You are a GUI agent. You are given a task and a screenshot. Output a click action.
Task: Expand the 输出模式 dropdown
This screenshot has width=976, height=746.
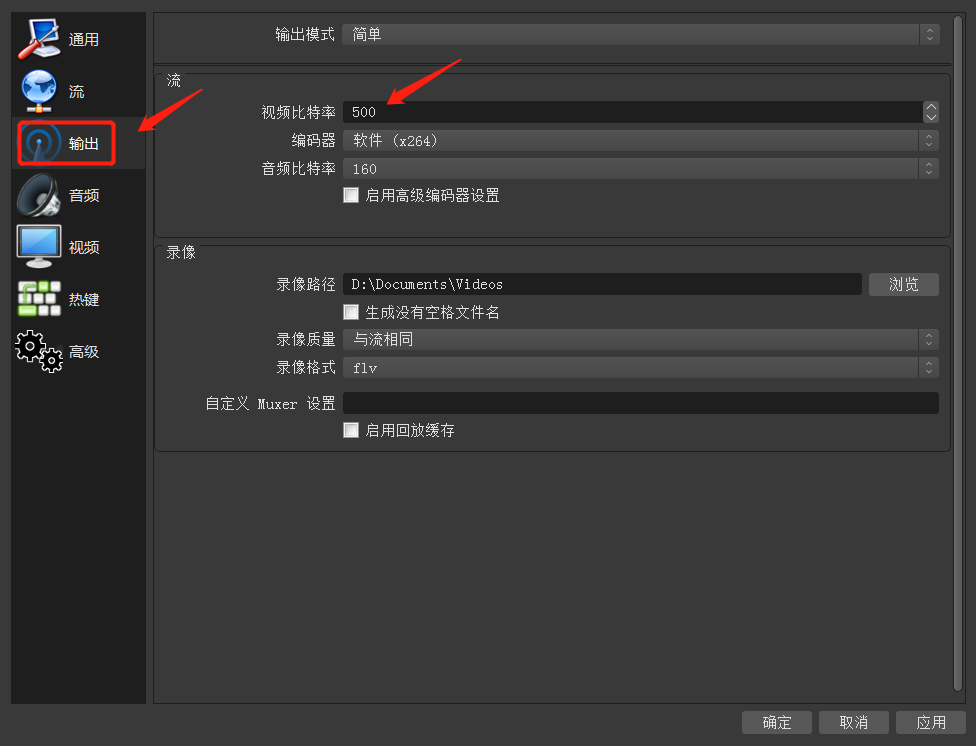[640, 35]
